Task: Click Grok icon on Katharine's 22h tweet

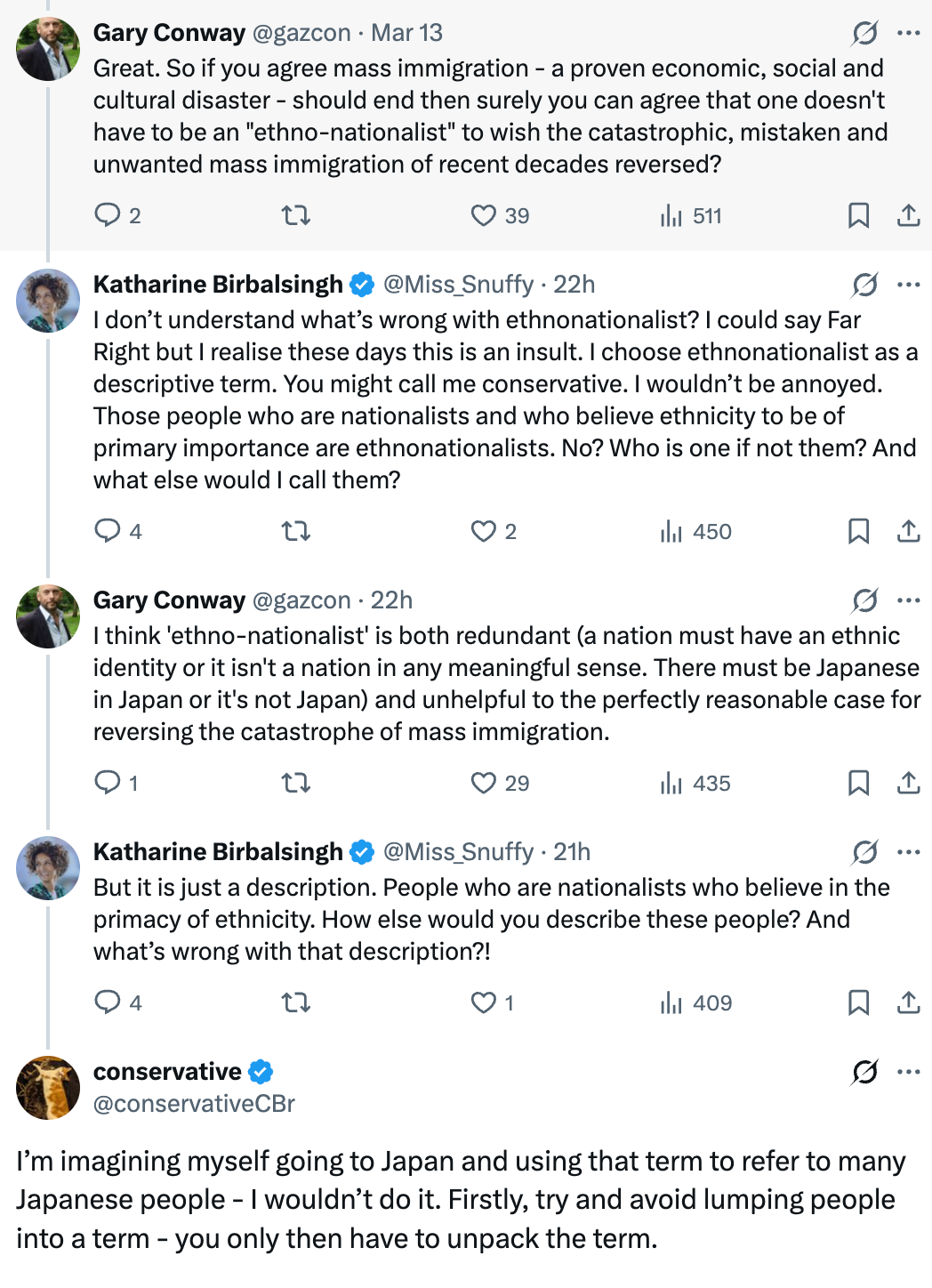Action: tap(864, 285)
